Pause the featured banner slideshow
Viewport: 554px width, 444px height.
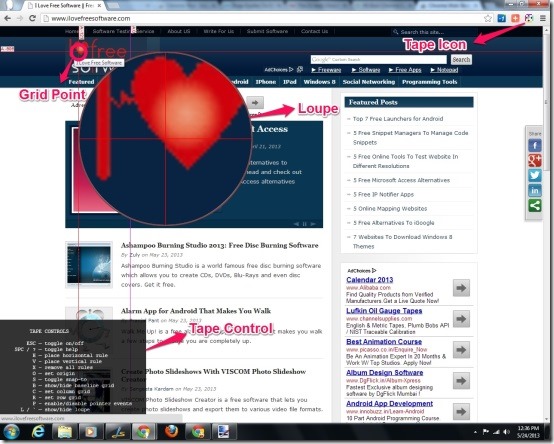point(305,224)
